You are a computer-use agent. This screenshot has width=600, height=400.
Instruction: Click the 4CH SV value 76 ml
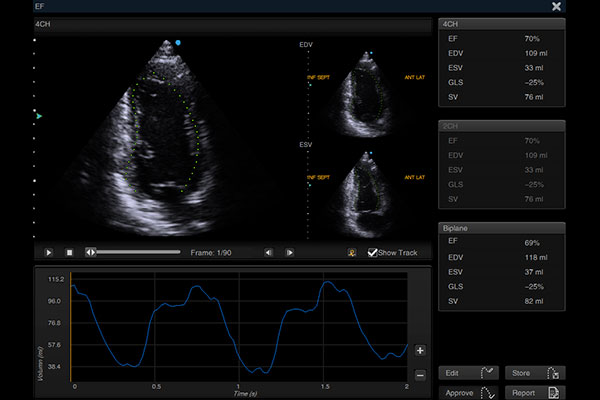click(534, 97)
